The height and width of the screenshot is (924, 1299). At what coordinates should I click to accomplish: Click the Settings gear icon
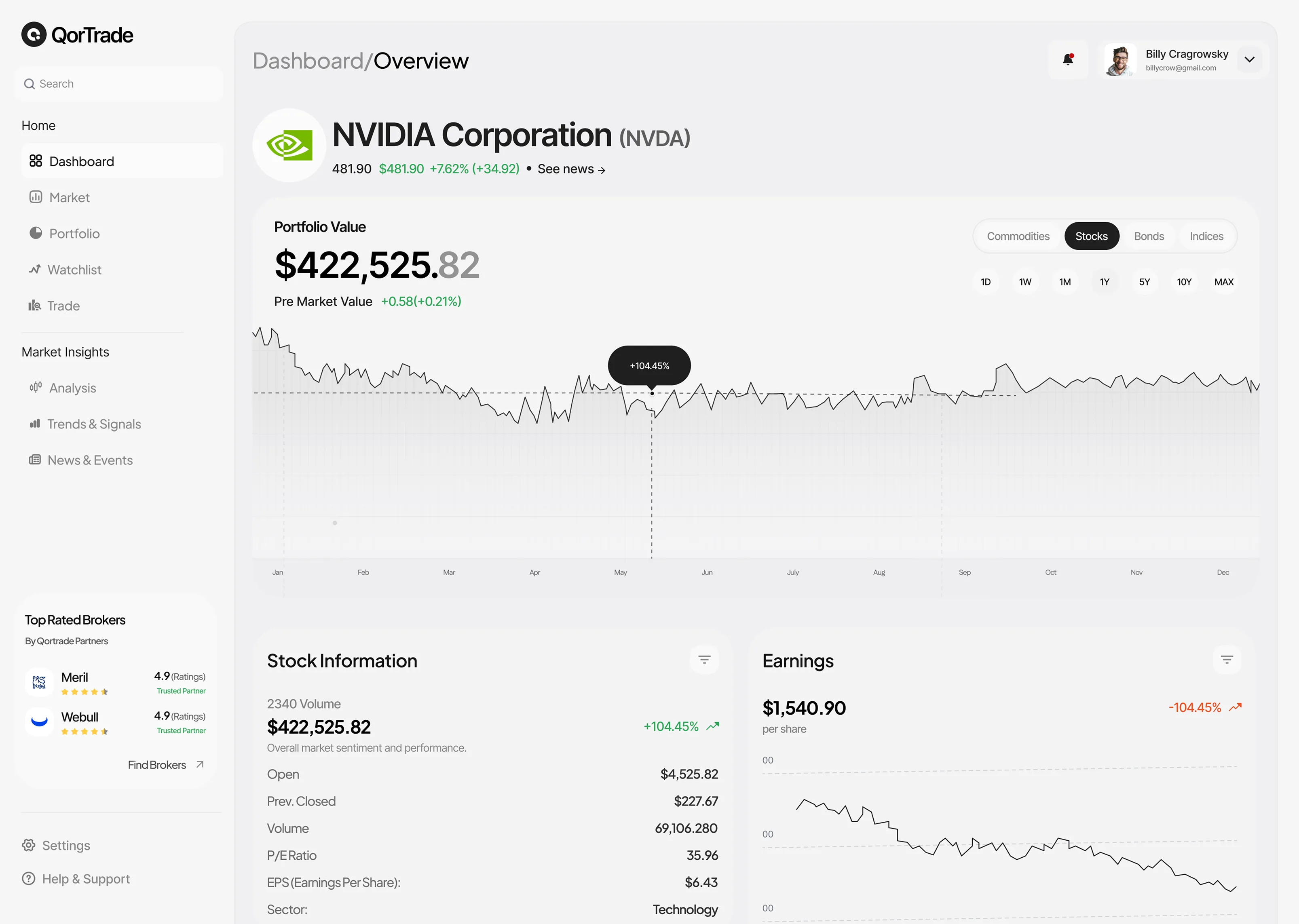28,845
